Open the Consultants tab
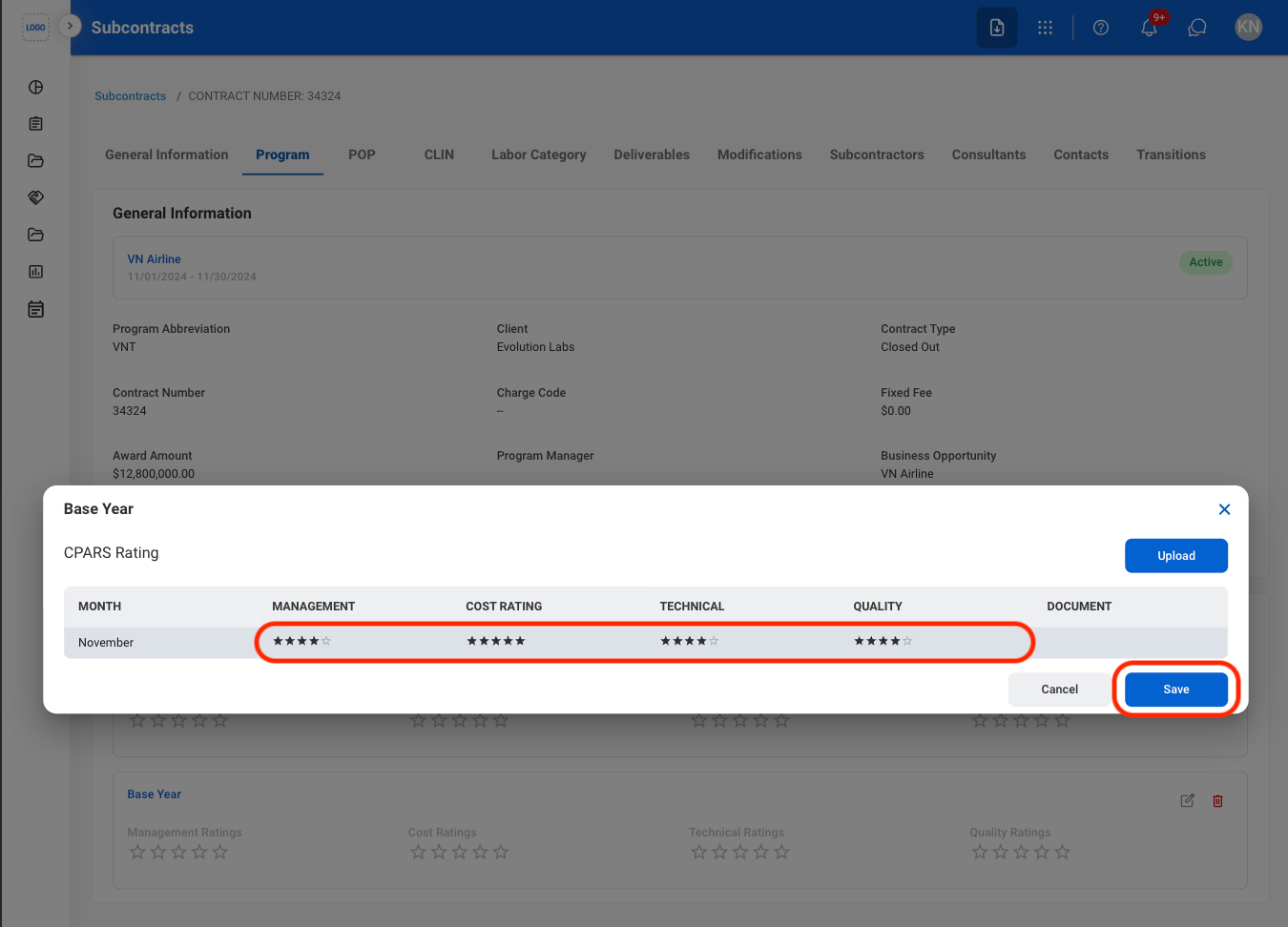The height and width of the screenshot is (927, 1288). [x=988, y=154]
